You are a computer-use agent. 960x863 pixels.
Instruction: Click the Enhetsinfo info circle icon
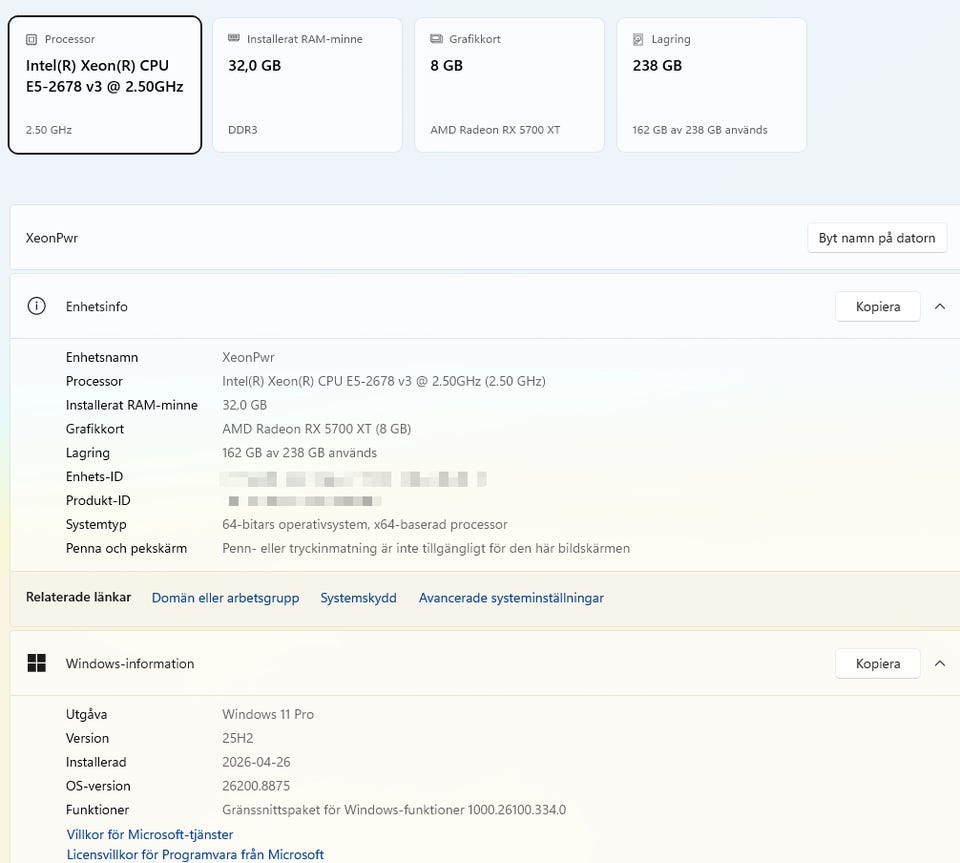[37, 306]
